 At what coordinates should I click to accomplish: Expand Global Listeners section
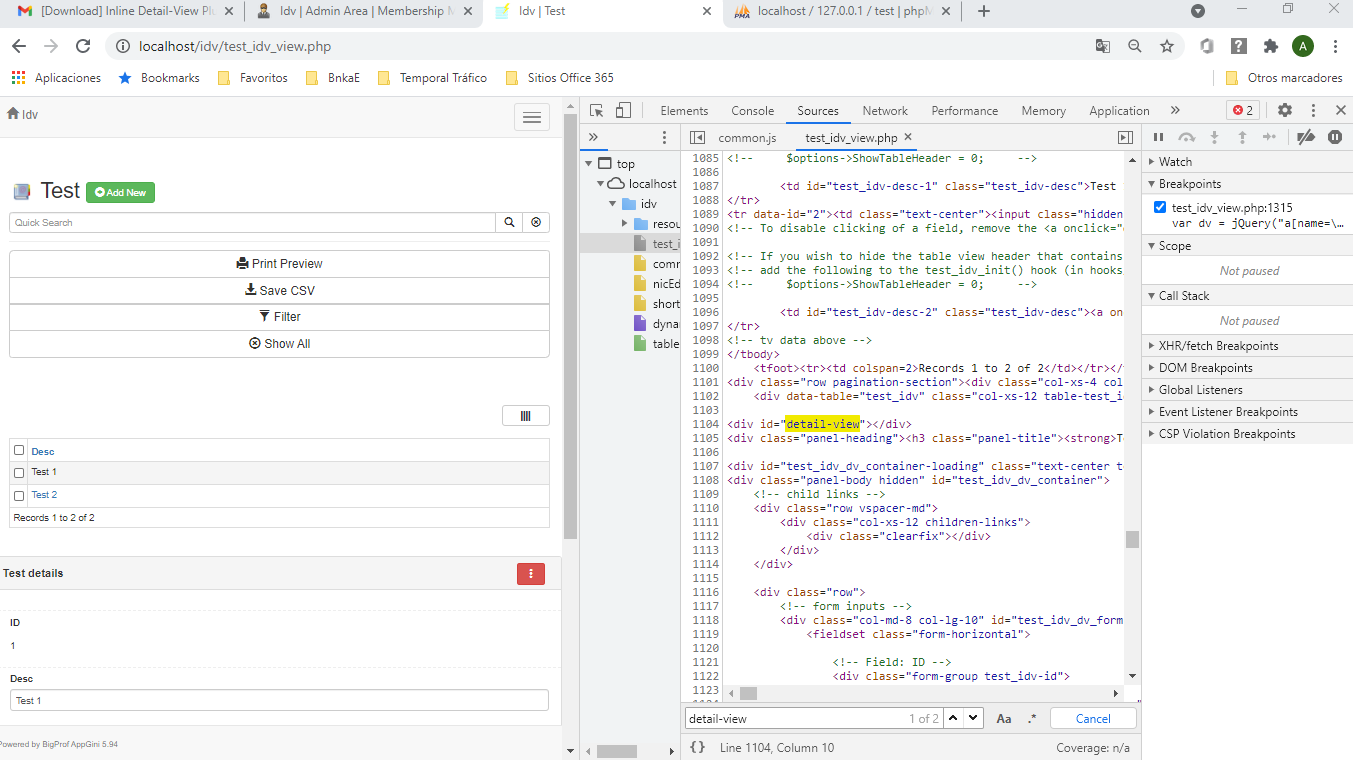tap(1247, 389)
